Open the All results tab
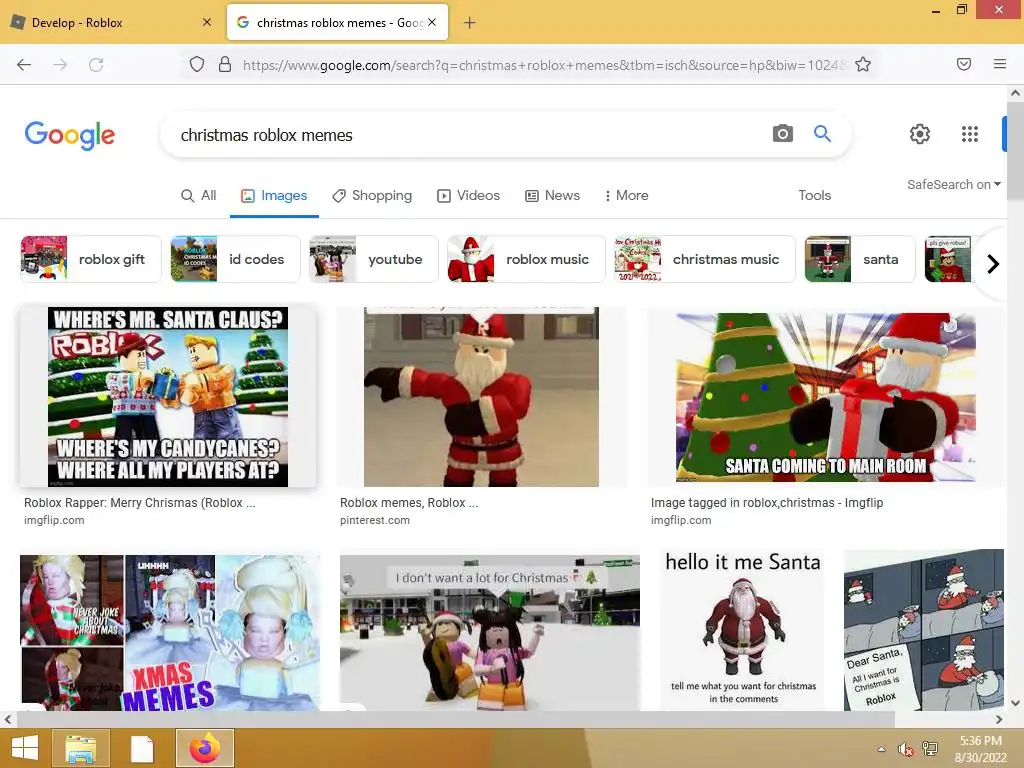Screen dimensions: 1024x768 click(x=199, y=195)
